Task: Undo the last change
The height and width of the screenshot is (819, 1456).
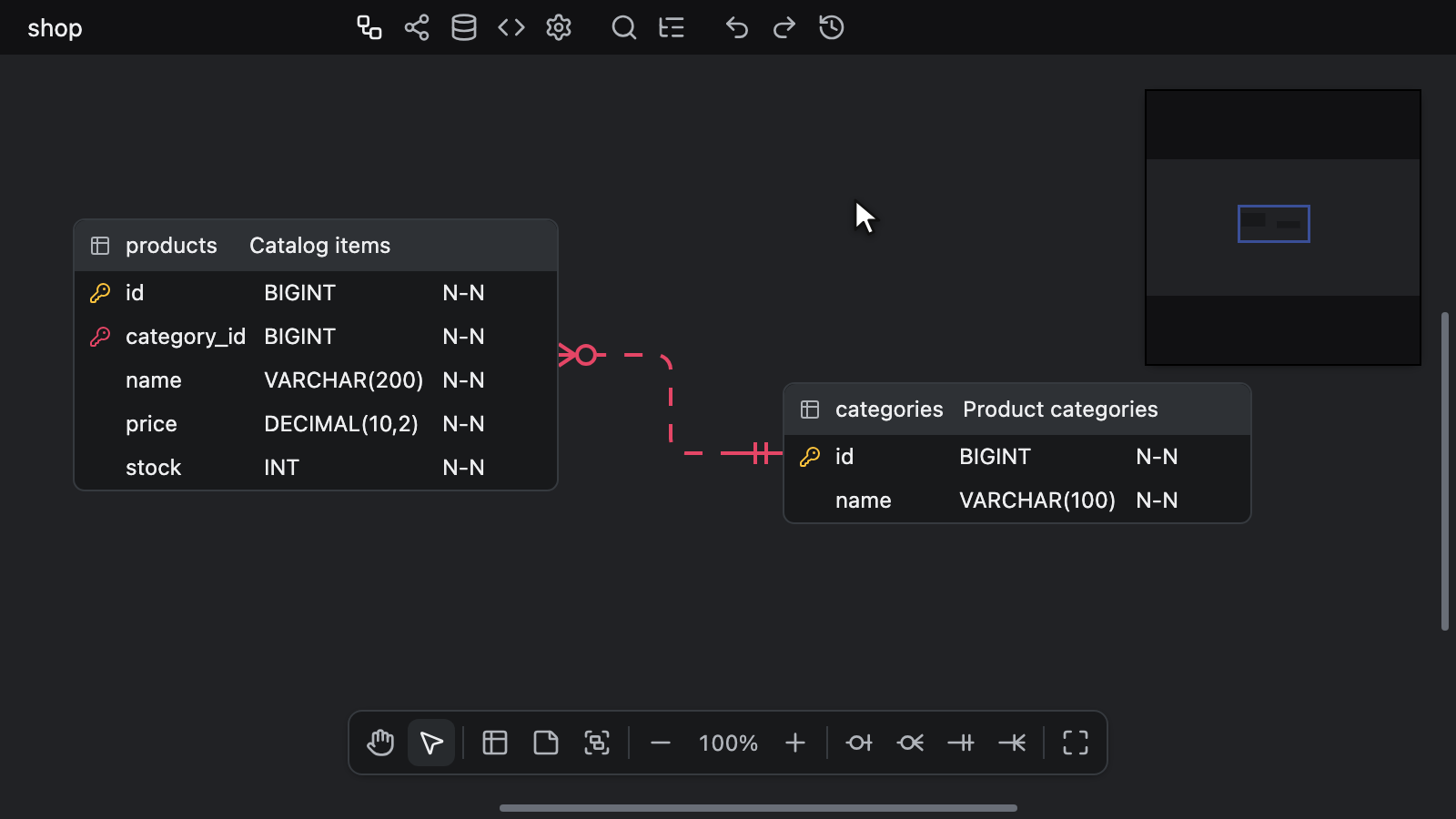Action: point(737,27)
